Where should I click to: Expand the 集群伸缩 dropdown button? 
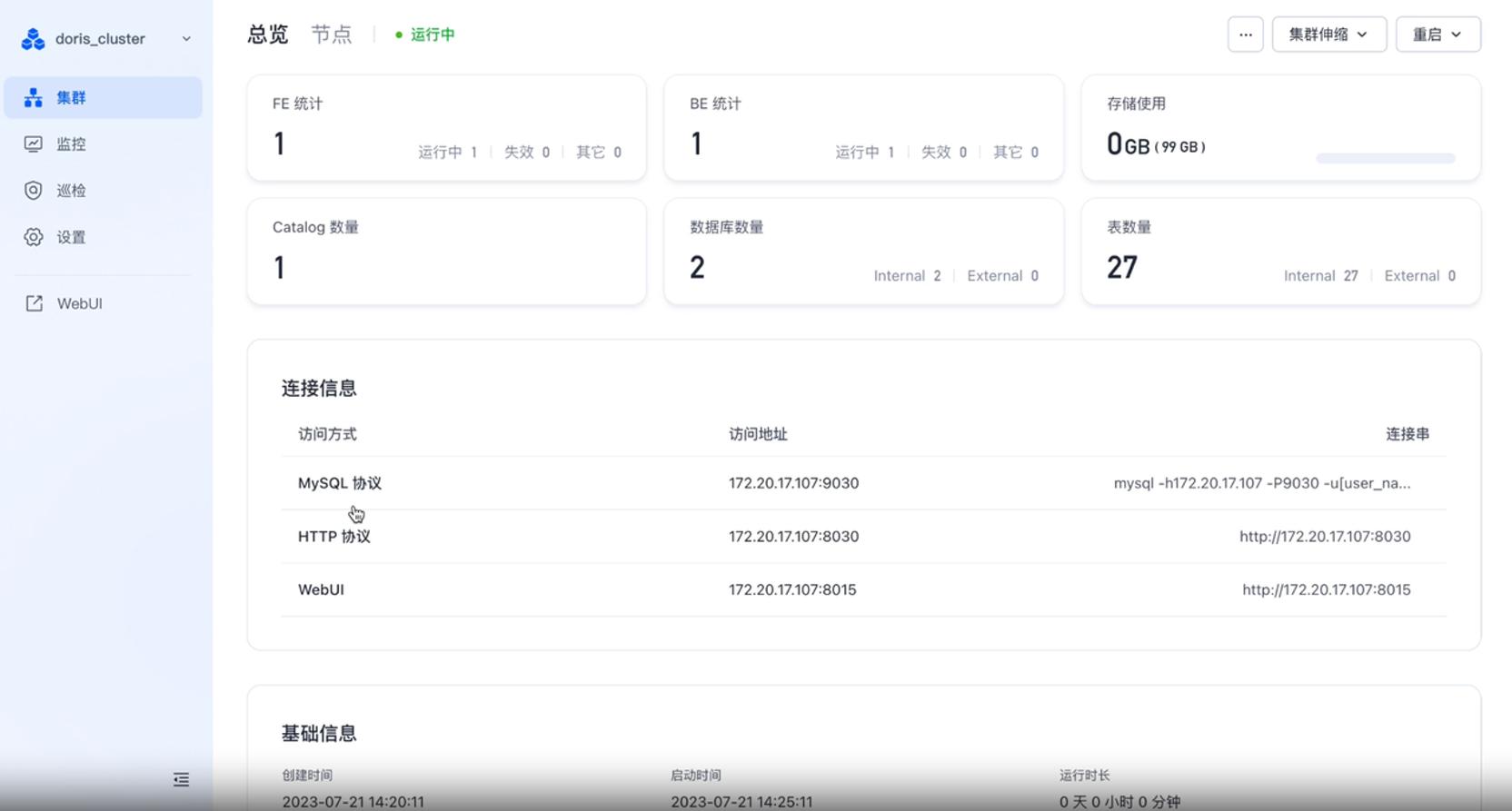pyautogui.click(x=1328, y=35)
